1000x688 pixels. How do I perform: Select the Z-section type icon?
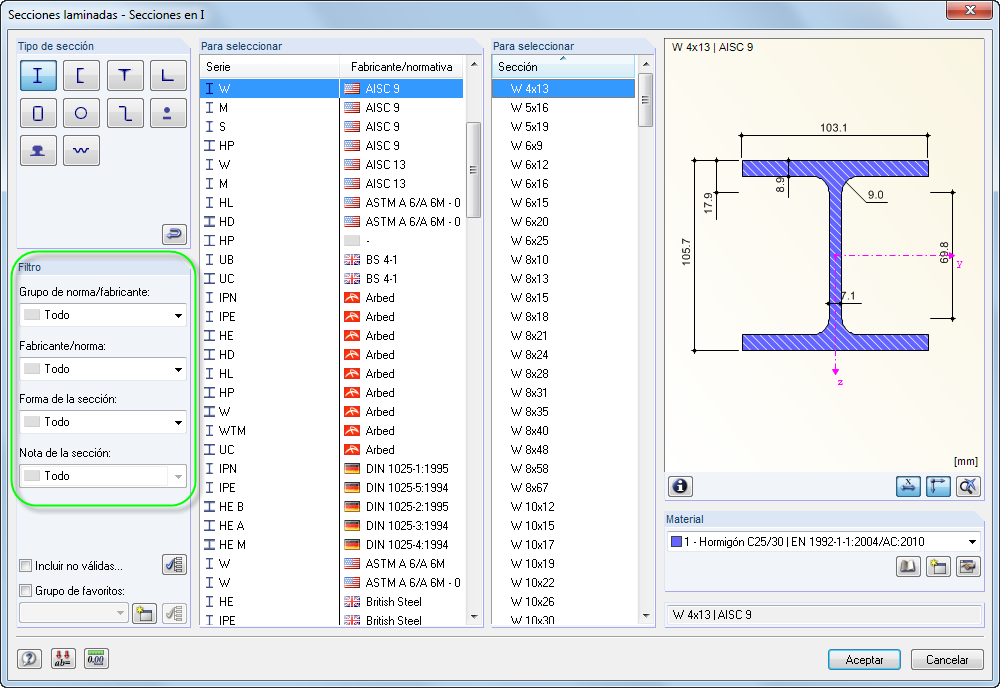124,113
